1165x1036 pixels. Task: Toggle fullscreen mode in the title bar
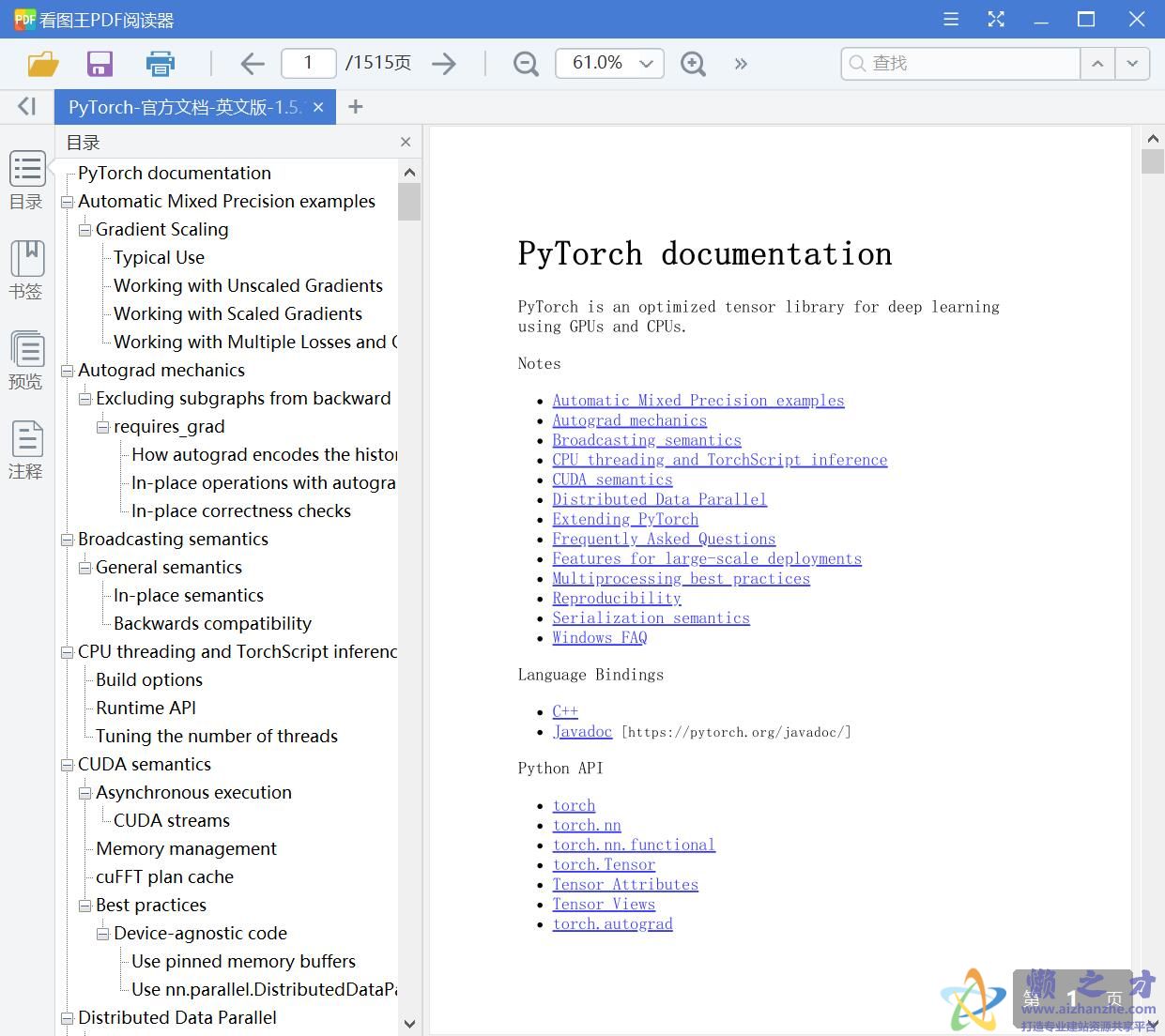(996, 19)
